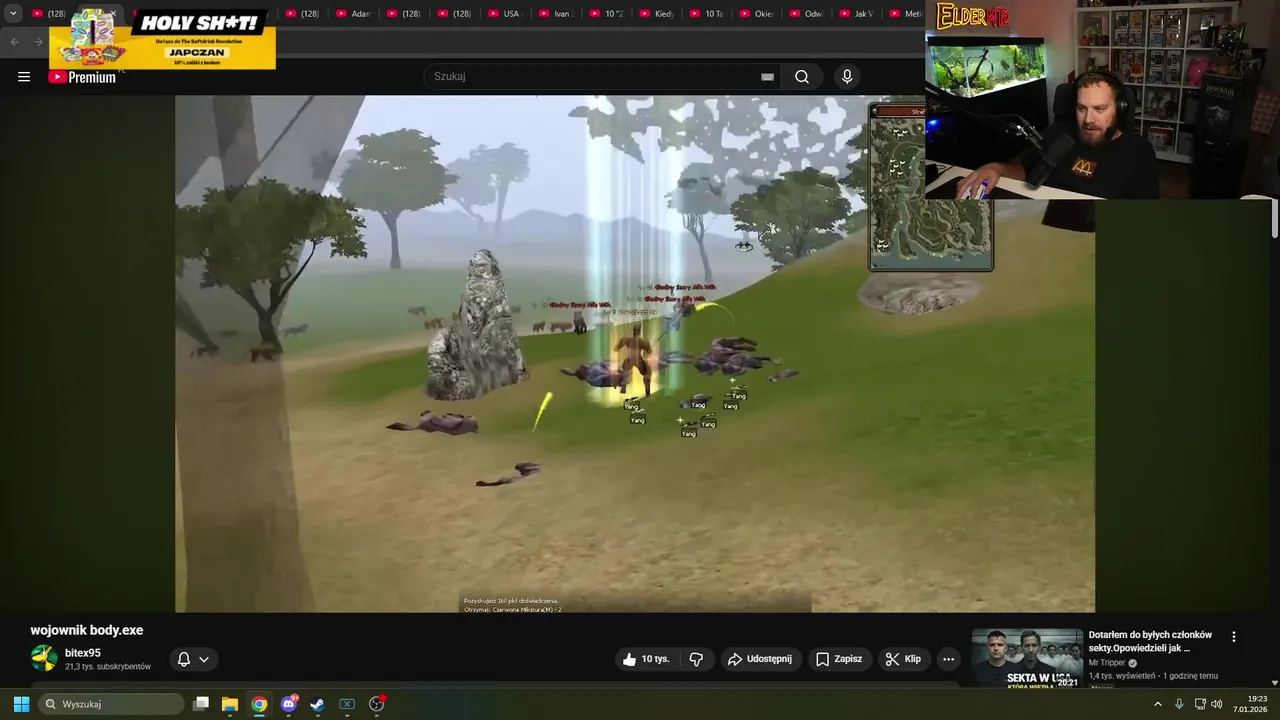Switch to the "Odw" browser tab

pyautogui.click(x=807, y=14)
